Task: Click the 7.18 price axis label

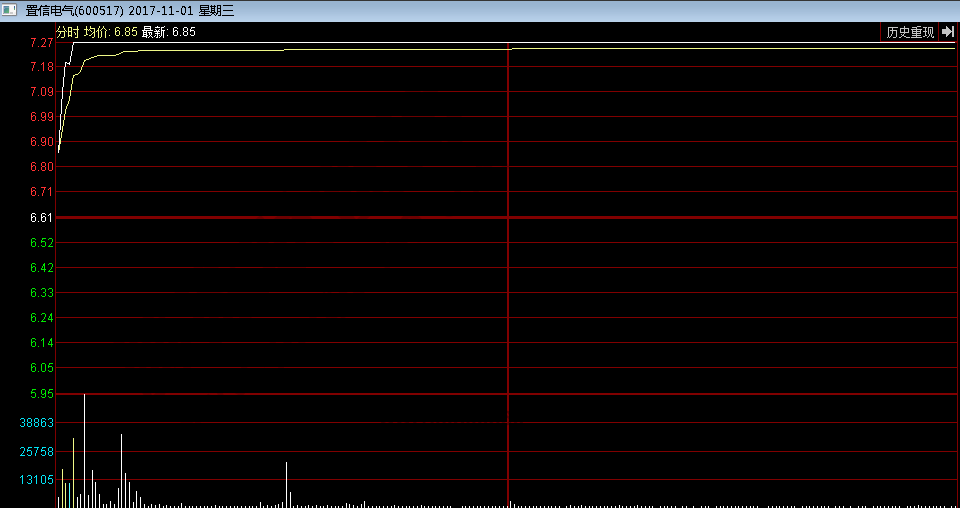Action: [41, 67]
